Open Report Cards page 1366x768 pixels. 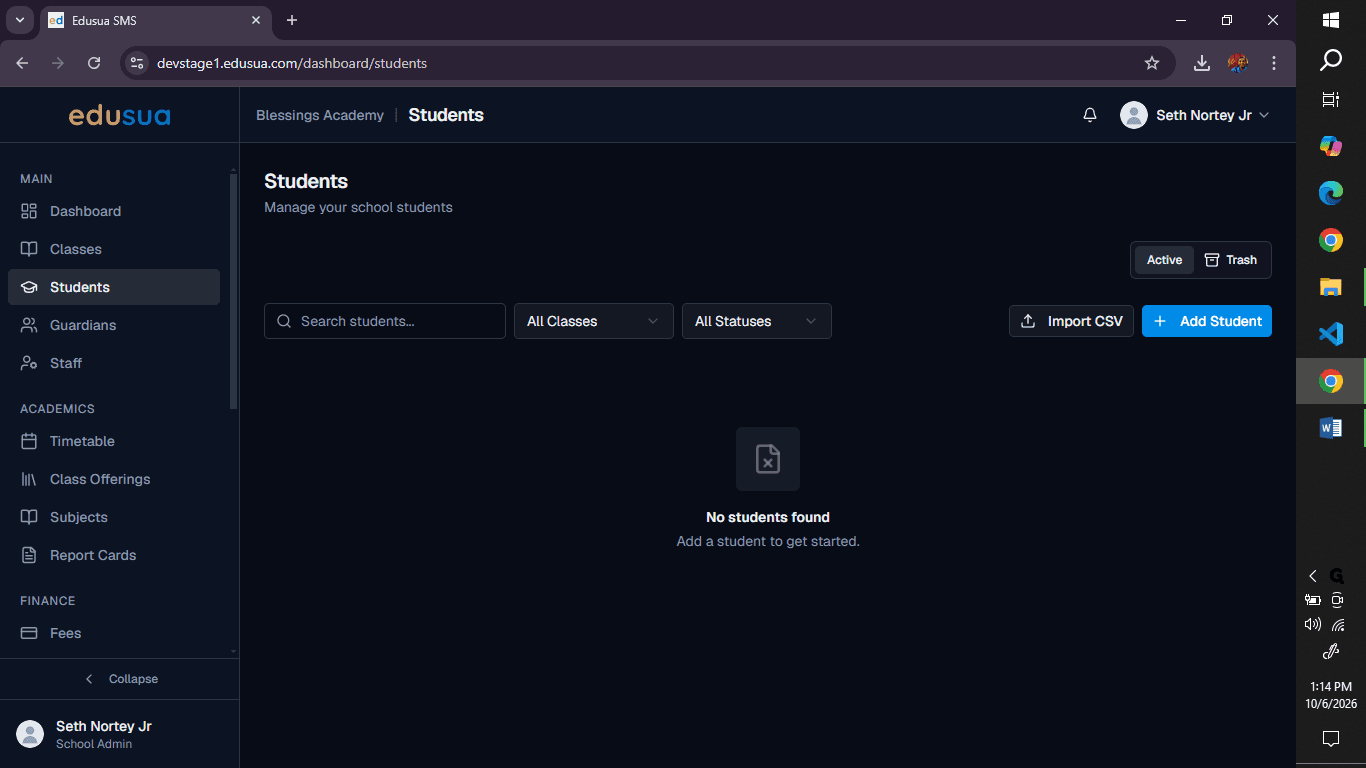pyautogui.click(x=114, y=555)
